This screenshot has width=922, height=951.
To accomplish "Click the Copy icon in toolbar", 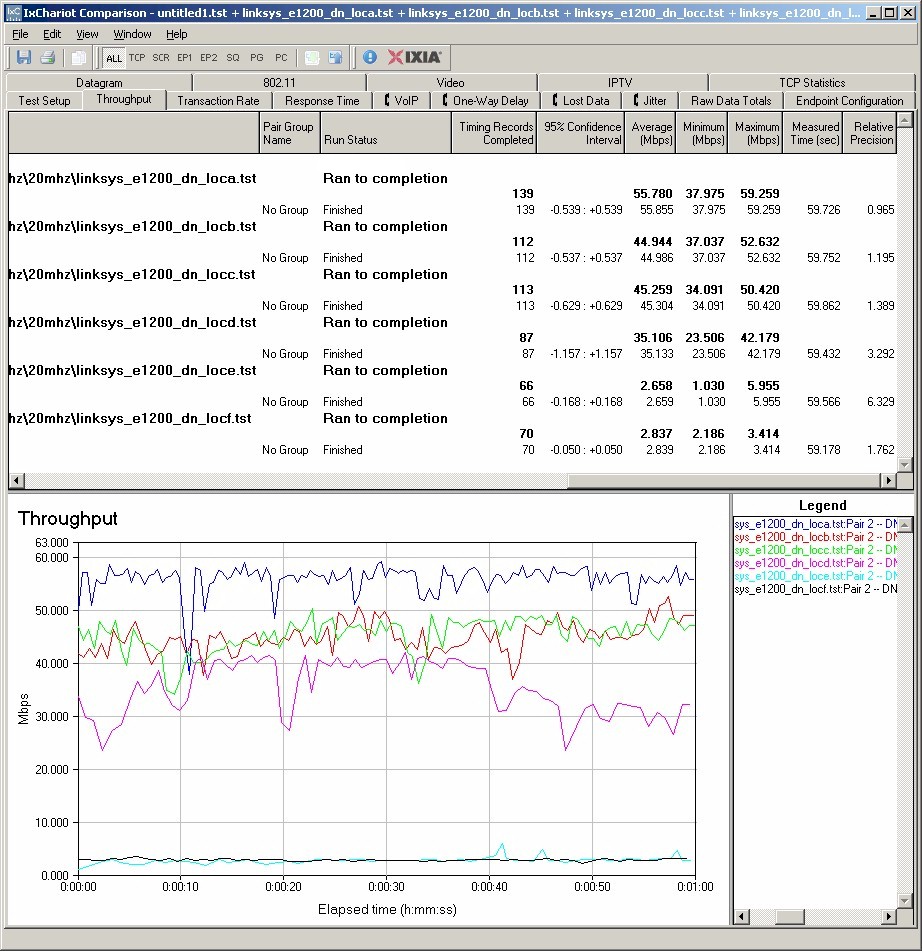I will (x=78, y=58).
